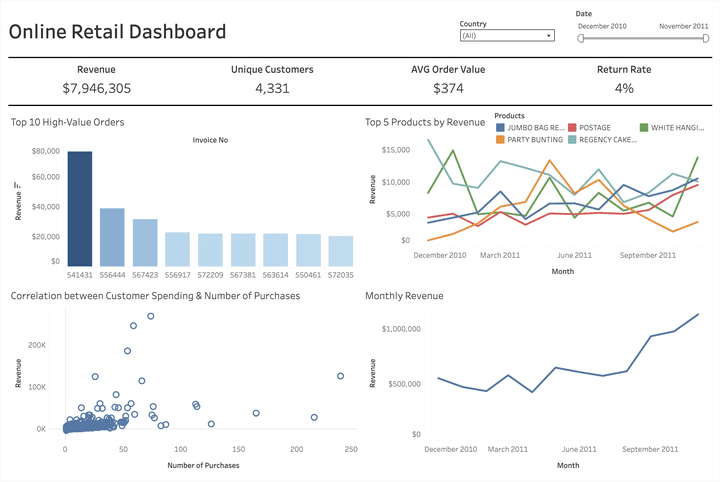The image size is (720, 482).
Task: Click the Country dropdown arrow
Action: click(x=548, y=36)
